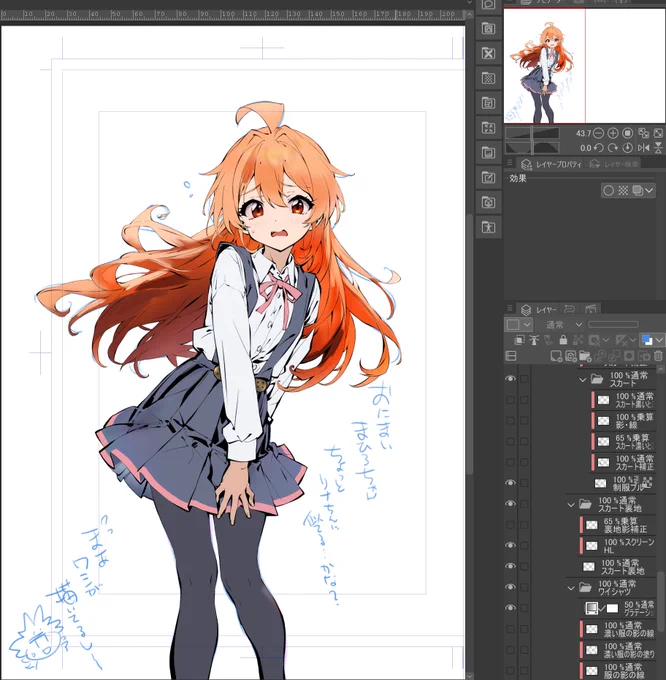666x680 pixels.
Task: Select the スカート補正 layer
Action: tap(628, 462)
